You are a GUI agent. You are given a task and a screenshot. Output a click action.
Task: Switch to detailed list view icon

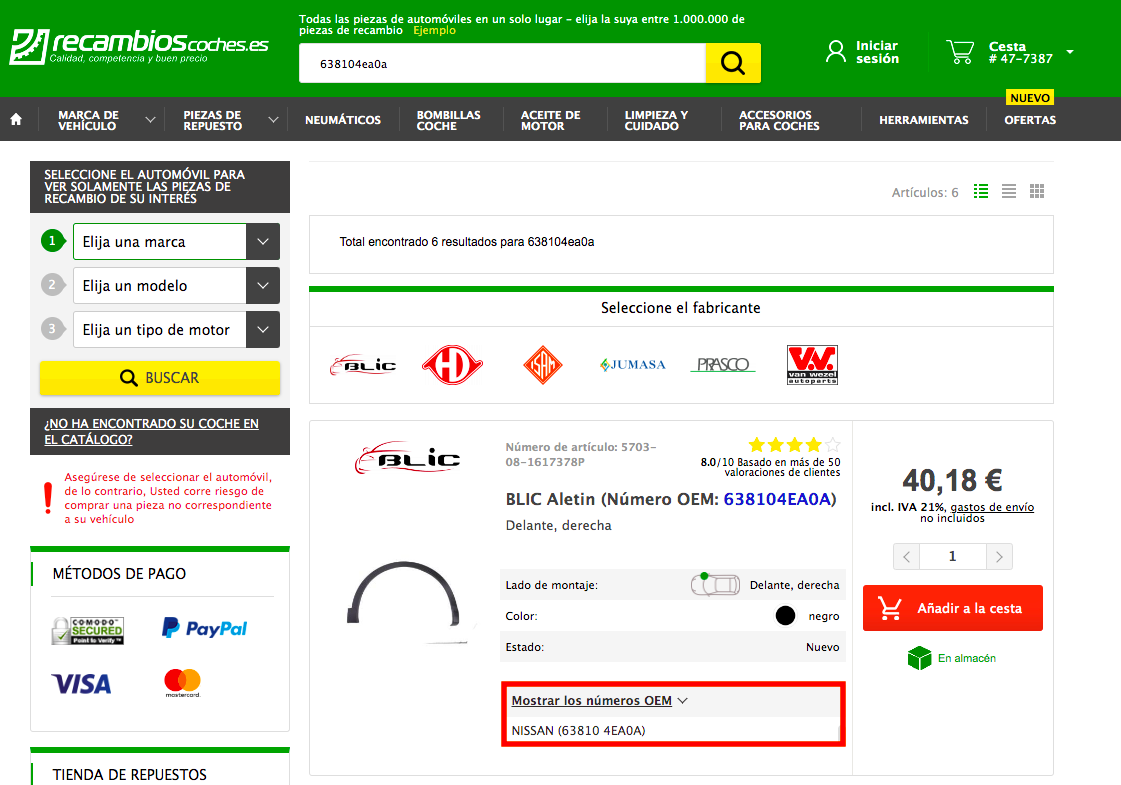(x=981, y=192)
